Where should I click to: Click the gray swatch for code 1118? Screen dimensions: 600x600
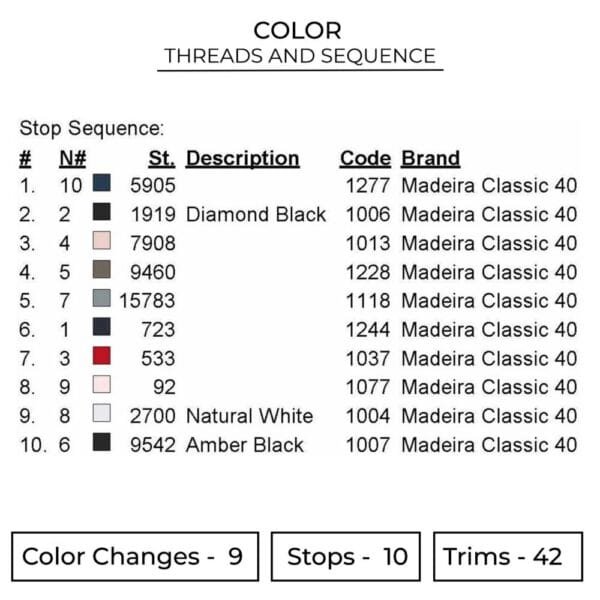click(101, 299)
